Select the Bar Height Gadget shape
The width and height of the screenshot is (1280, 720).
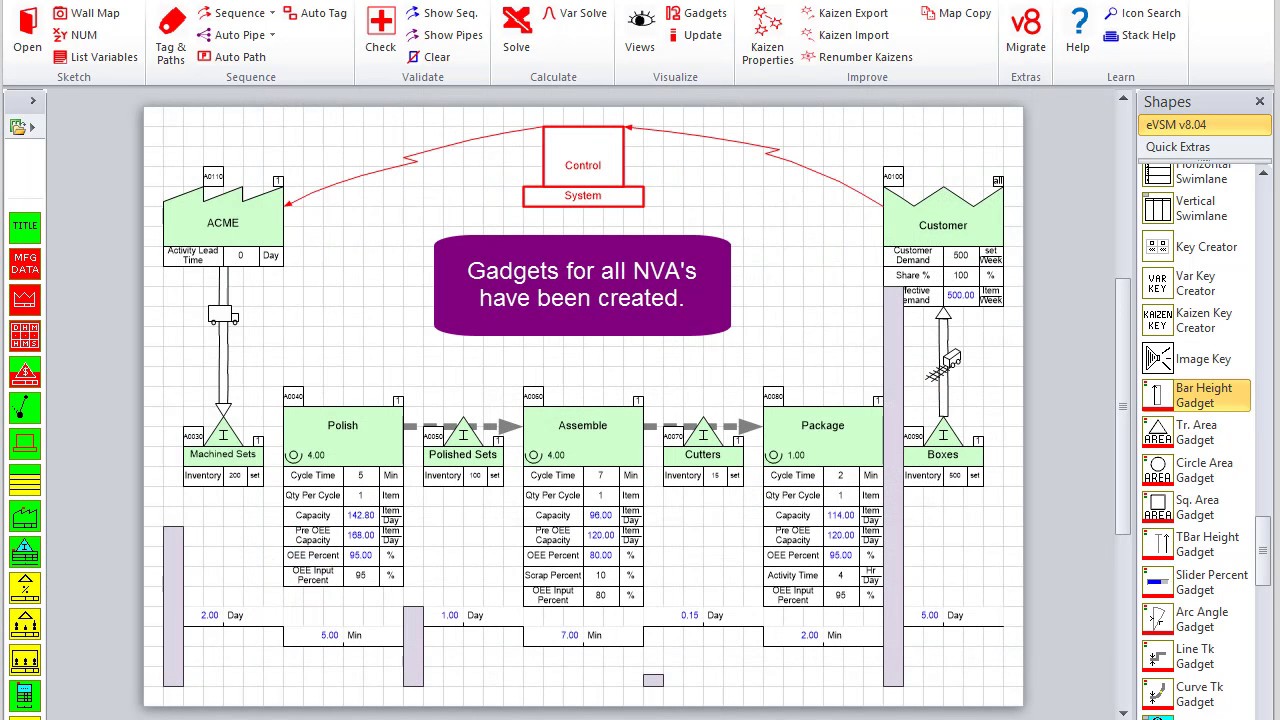[x=1196, y=395]
